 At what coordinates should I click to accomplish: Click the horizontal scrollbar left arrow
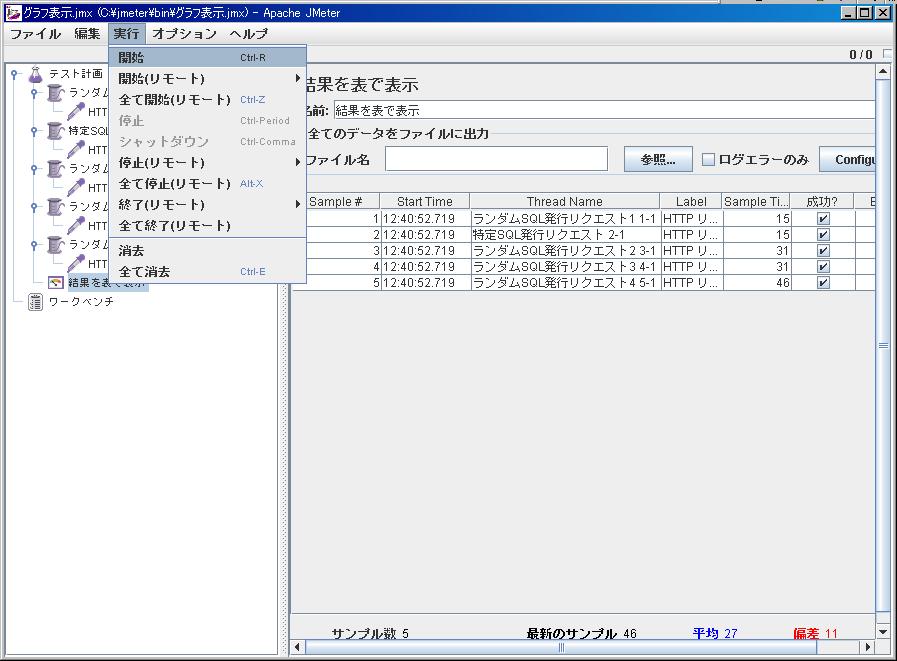pos(297,647)
